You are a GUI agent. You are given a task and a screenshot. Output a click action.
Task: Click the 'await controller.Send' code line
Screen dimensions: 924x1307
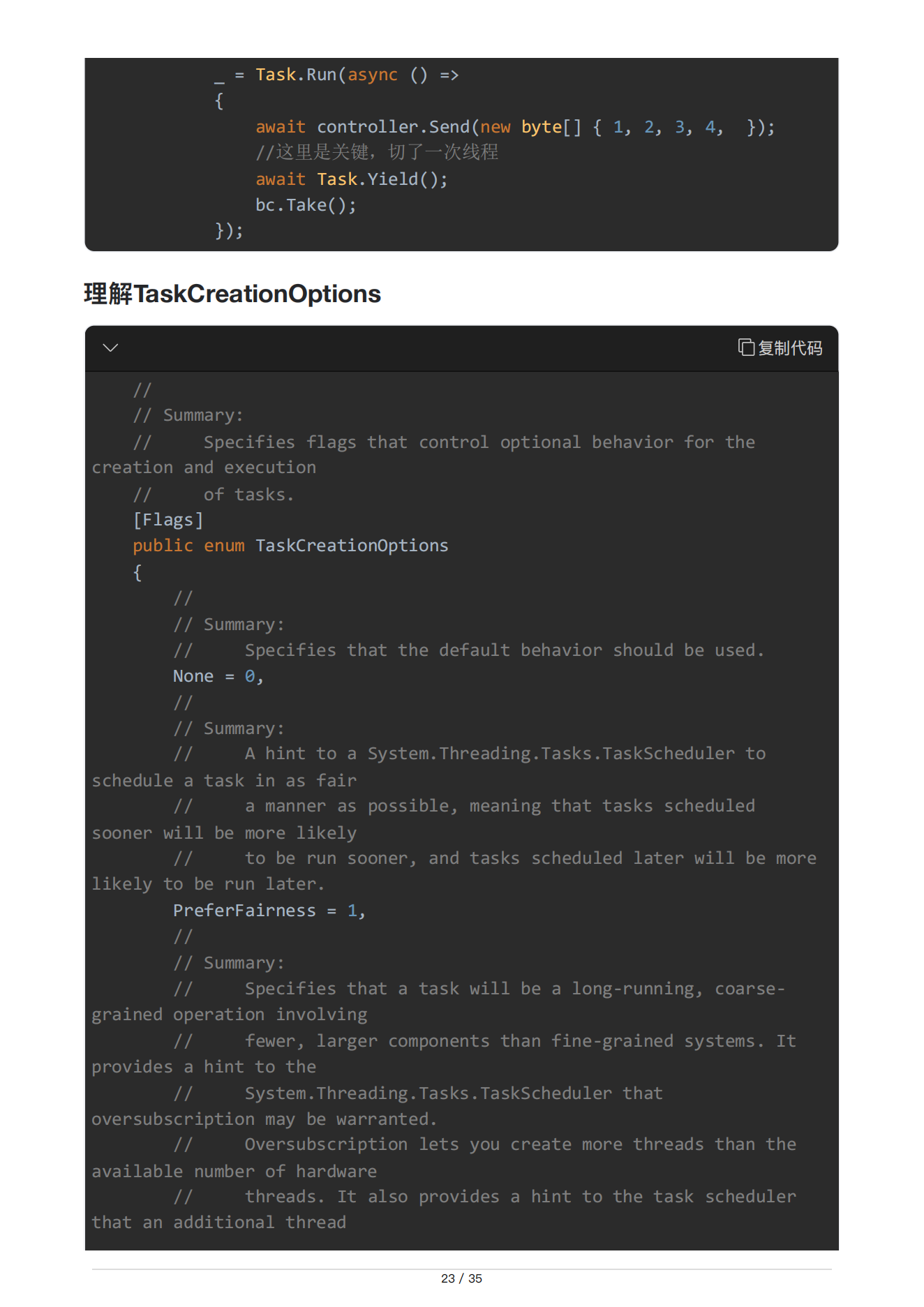[x=515, y=127]
